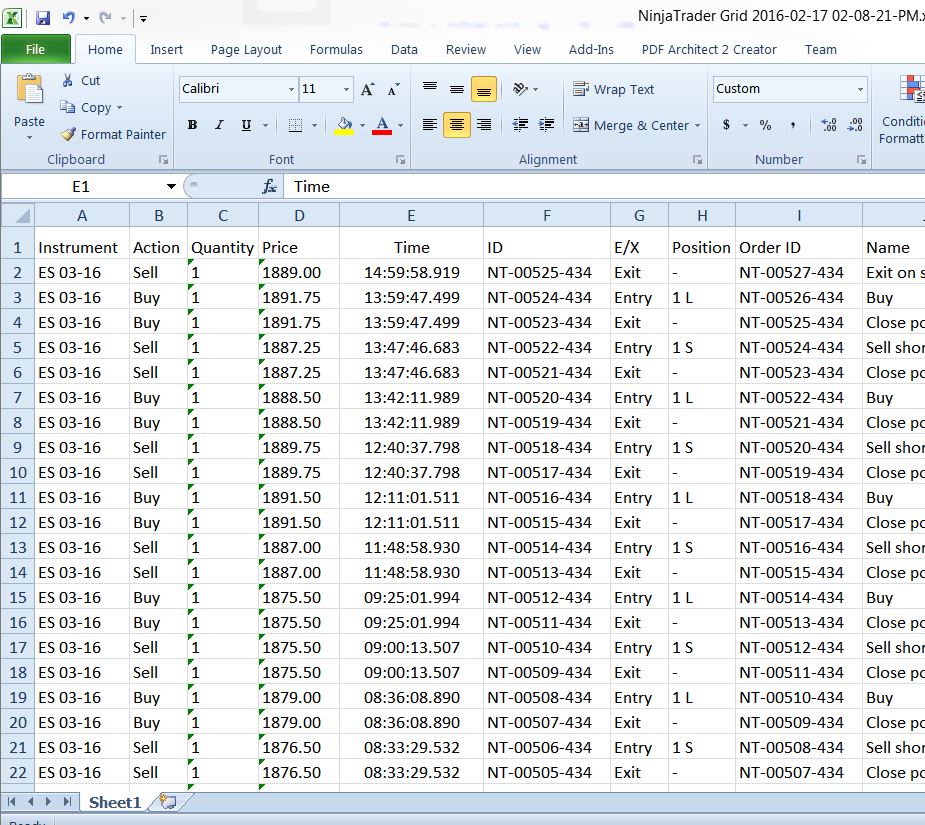This screenshot has height=825, width=925.
Task: Toggle Italic formatting
Action: click(x=219, y=125)
